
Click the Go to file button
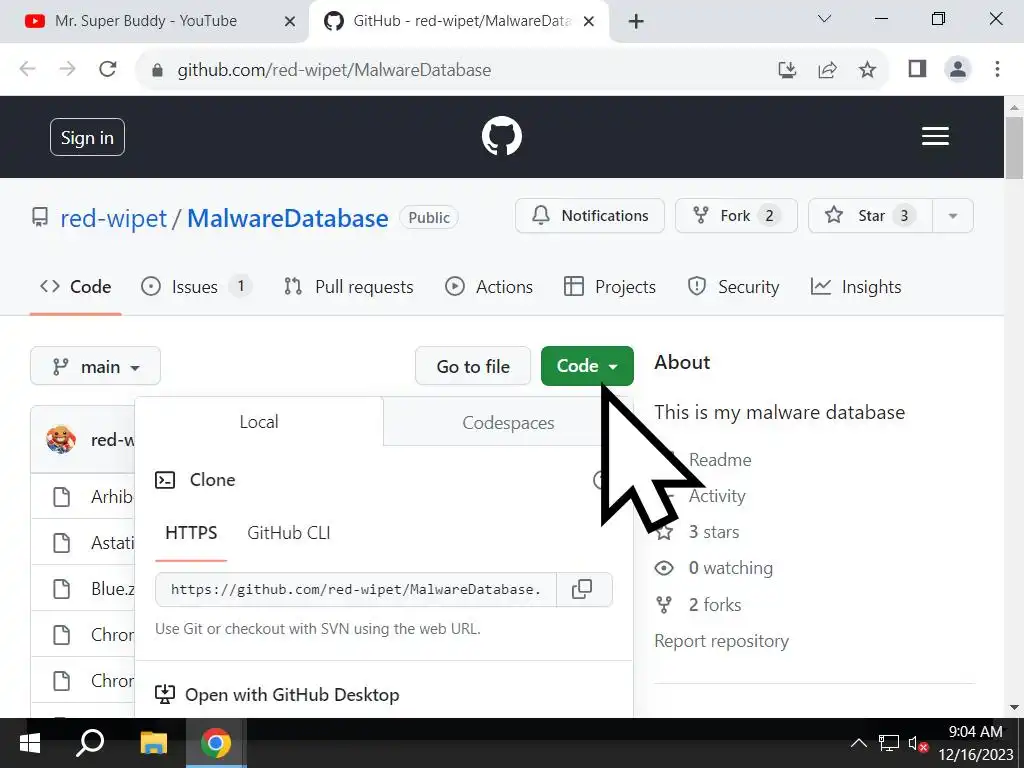pos(473,366)
